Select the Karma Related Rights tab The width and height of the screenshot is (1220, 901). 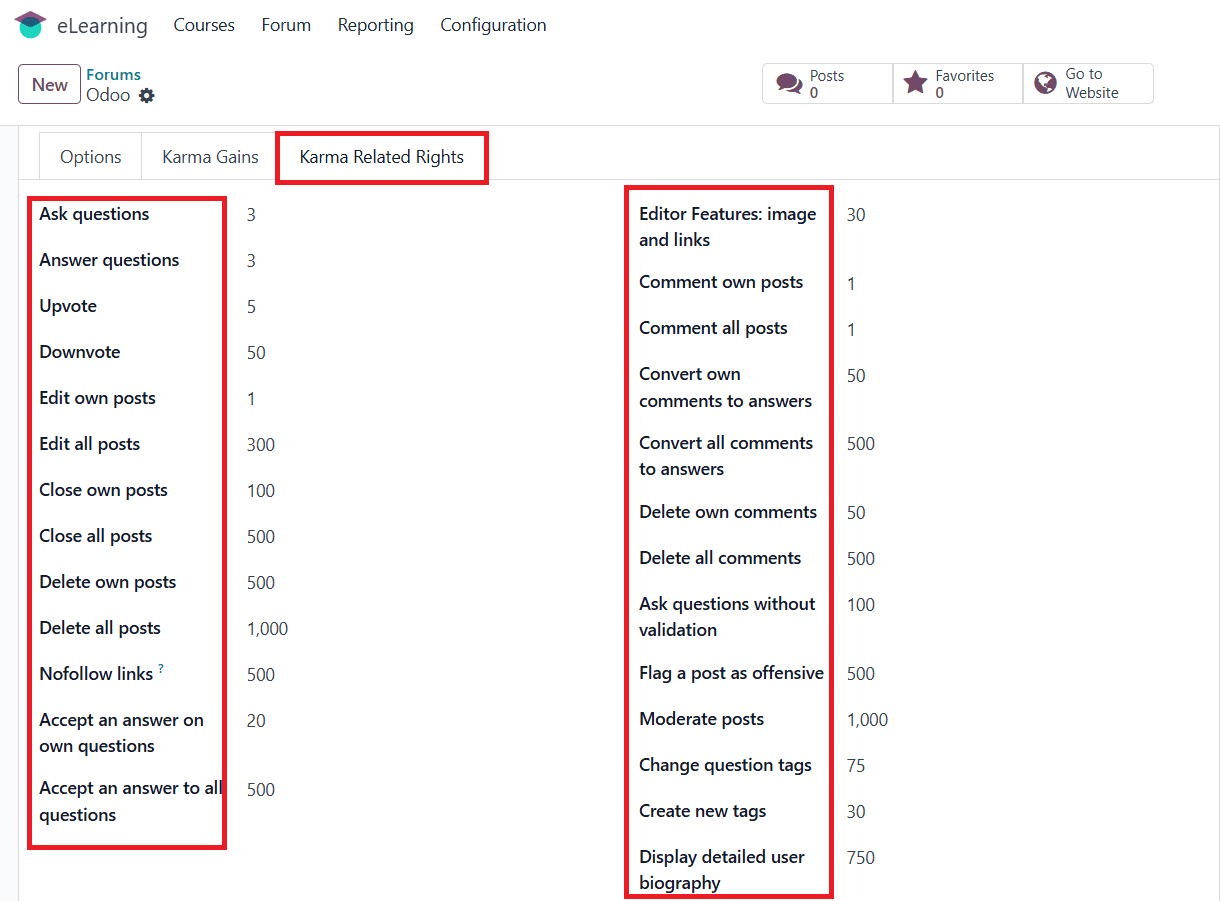[382, 157]
